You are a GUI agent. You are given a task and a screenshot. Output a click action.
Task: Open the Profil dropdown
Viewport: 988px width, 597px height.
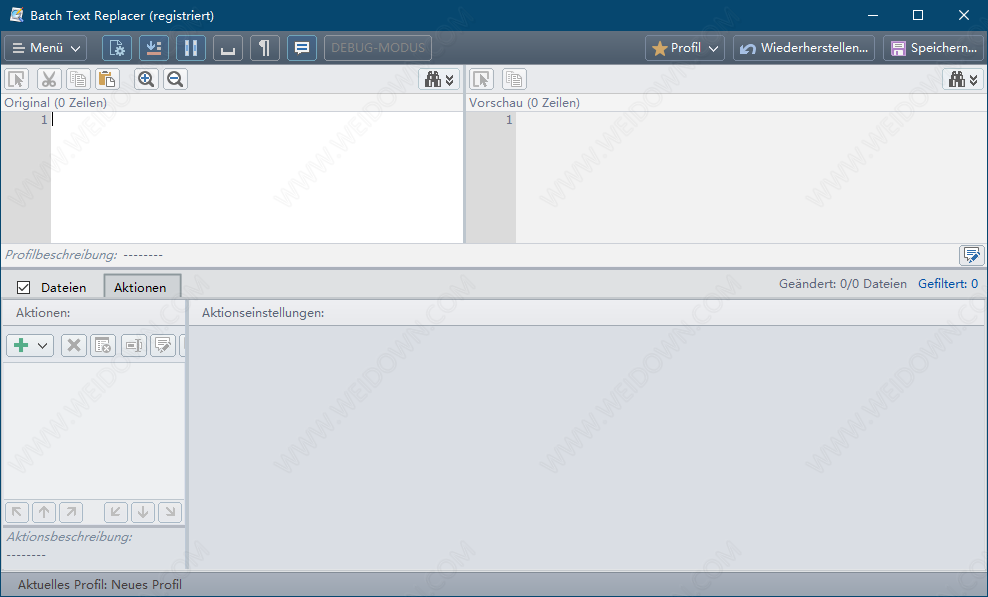tap(685, 48)
